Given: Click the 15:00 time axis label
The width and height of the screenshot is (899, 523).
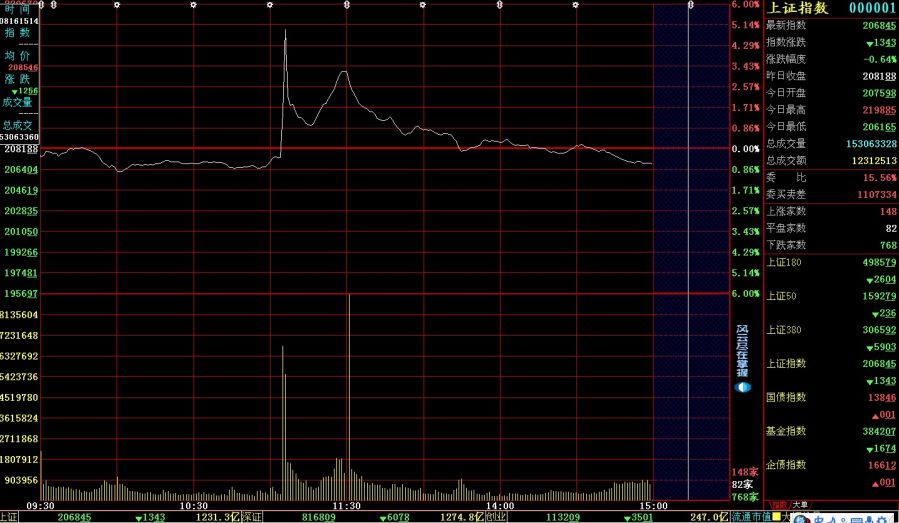Looking at the screenshot, I should click(x=654, y=506).
